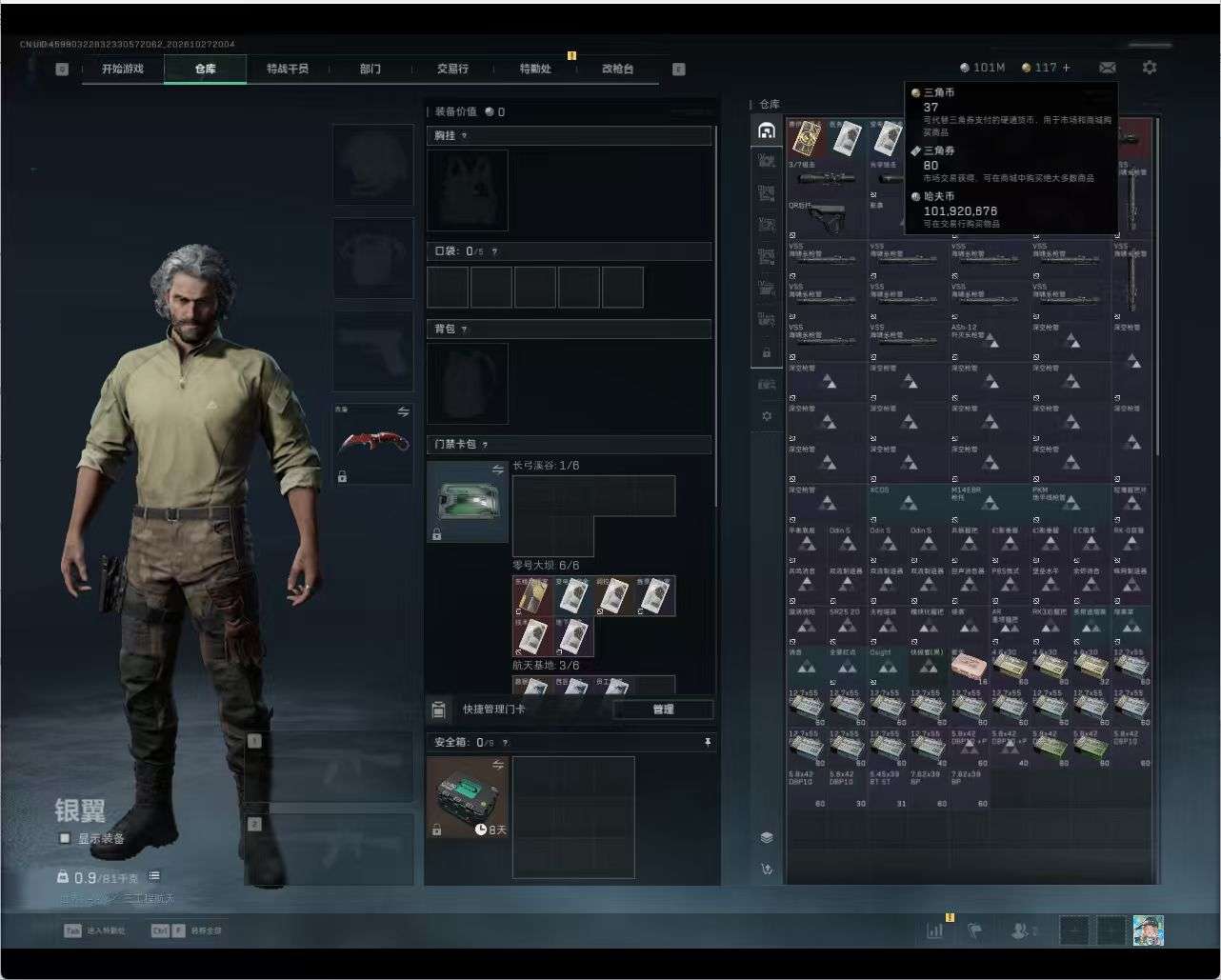1221x980 pixels.
Task: Click the flag icon in bottom bar
Action: pos(974,930)
